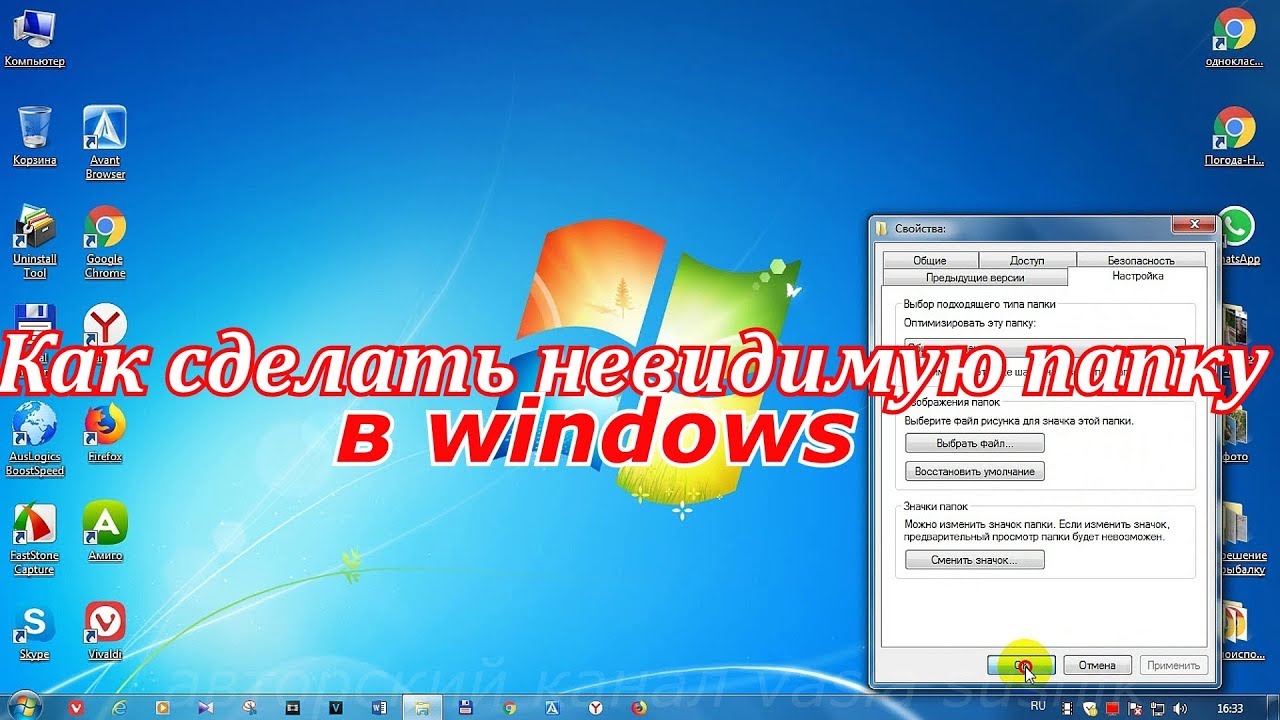Switch to the Безопасность tab
This screenshot has width=1280, height=720.
pos(1140,260)
